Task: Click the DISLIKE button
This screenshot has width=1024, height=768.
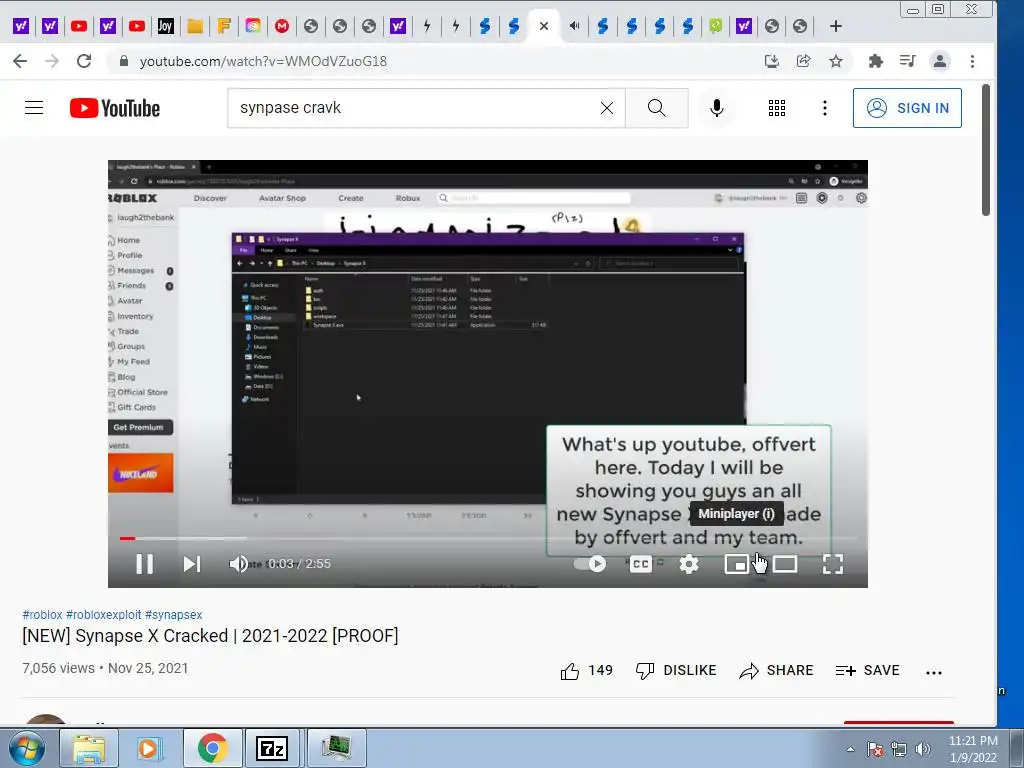Action: (676, 671)
